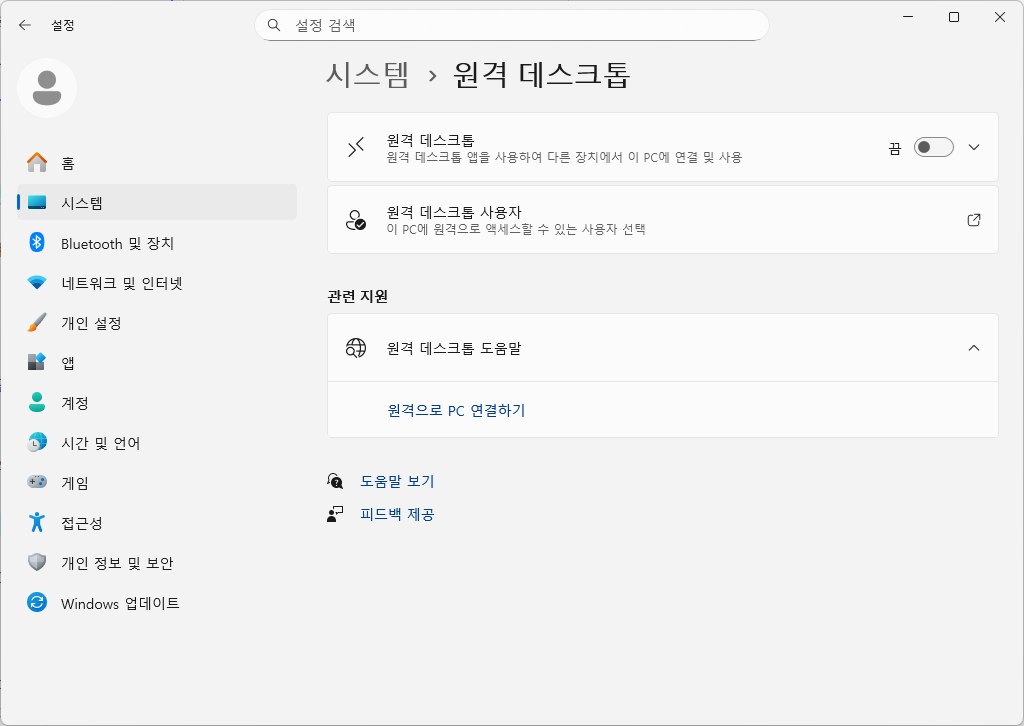1024x726 pixels.
Task: Collapse the 원격 데스크톱 도움말 section
Action: tap(974, 348)
